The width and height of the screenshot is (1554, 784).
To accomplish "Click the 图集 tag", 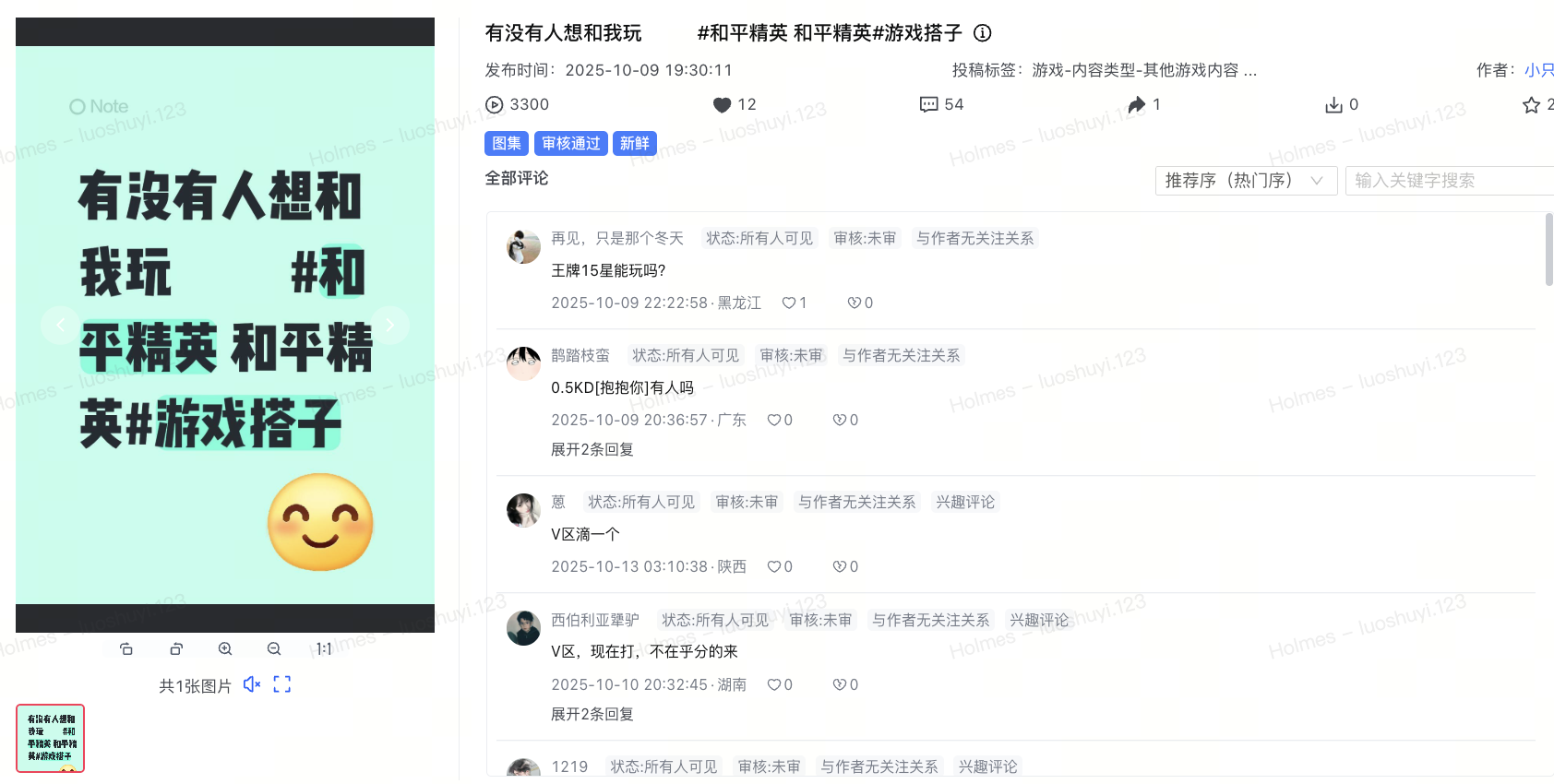I will (x=507, y=144).
